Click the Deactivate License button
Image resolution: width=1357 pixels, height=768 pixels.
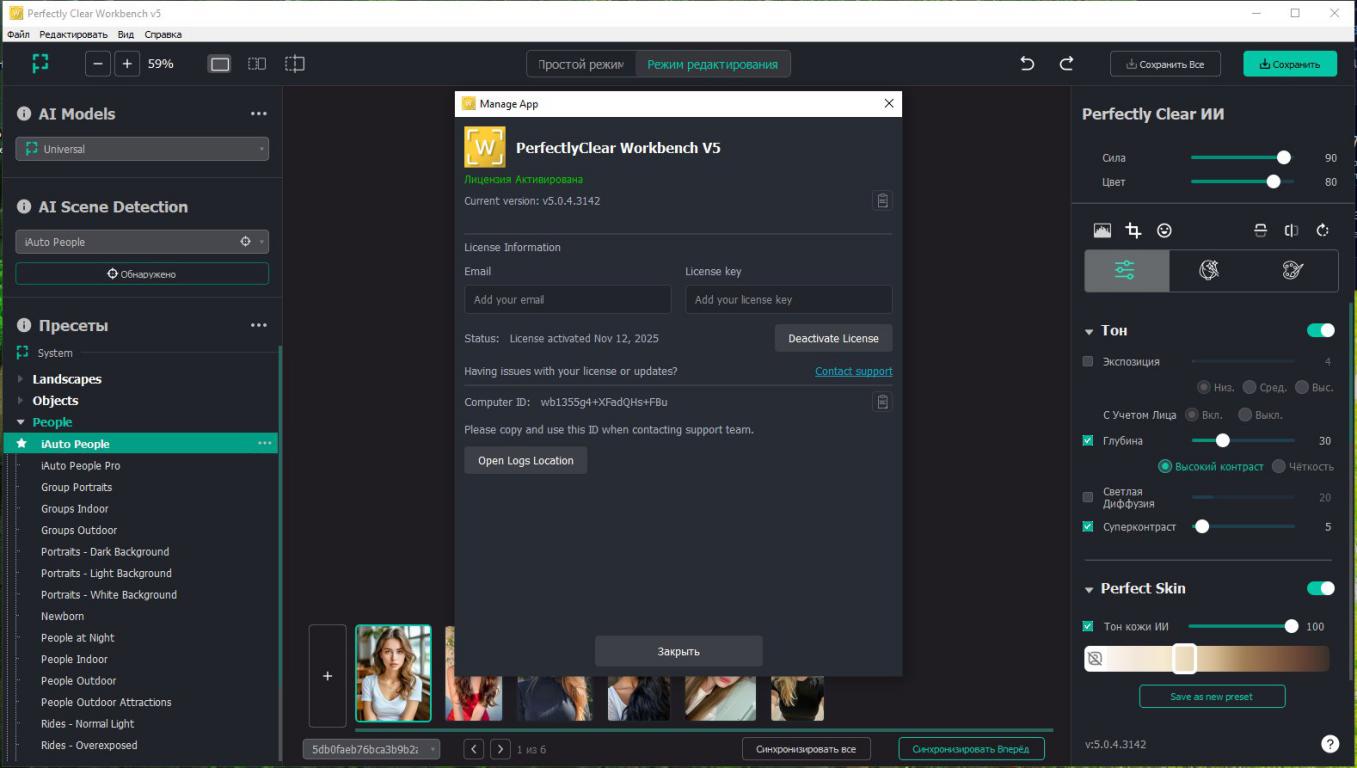tap(833, 338)
